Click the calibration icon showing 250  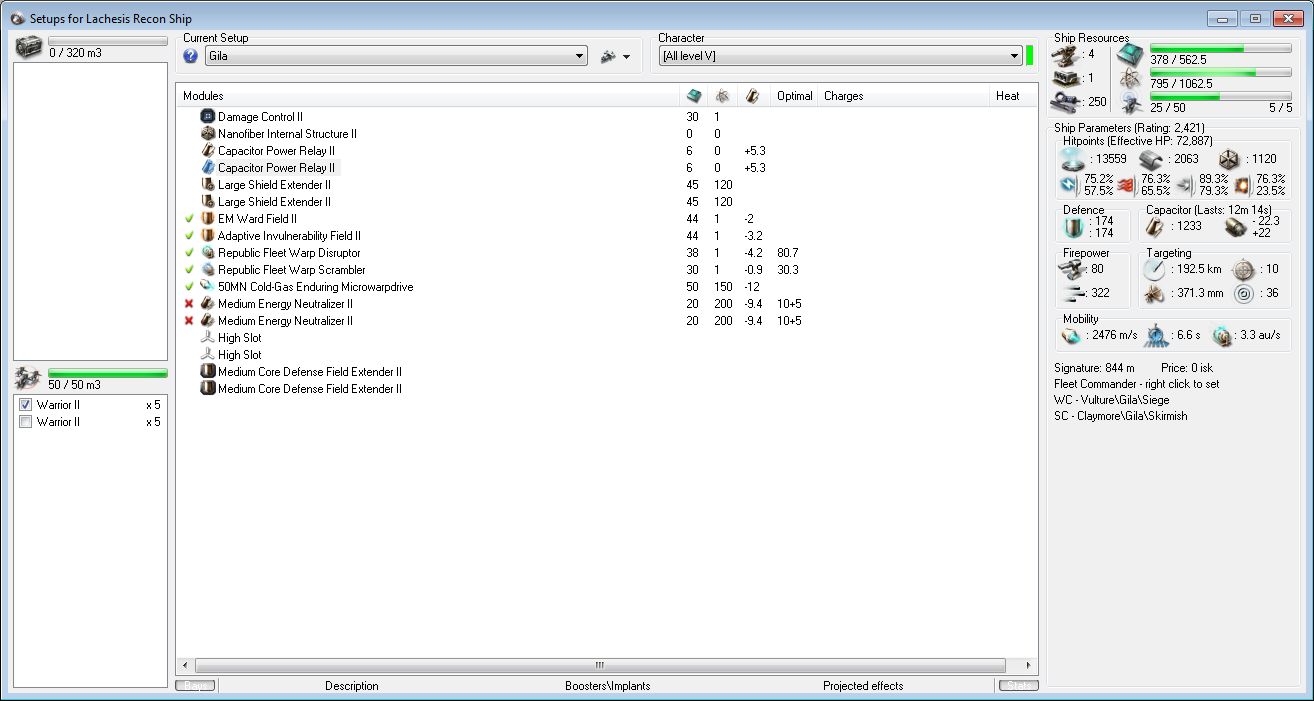(x=1066, y=102)
